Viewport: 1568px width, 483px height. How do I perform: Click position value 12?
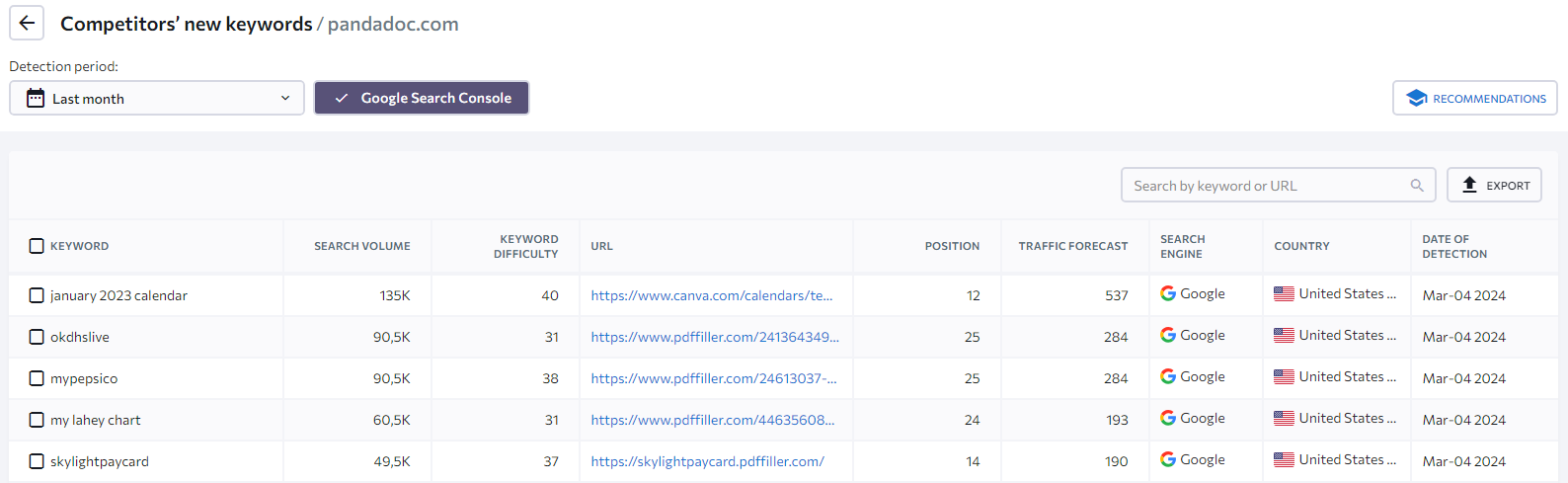(x=974, y=295)
